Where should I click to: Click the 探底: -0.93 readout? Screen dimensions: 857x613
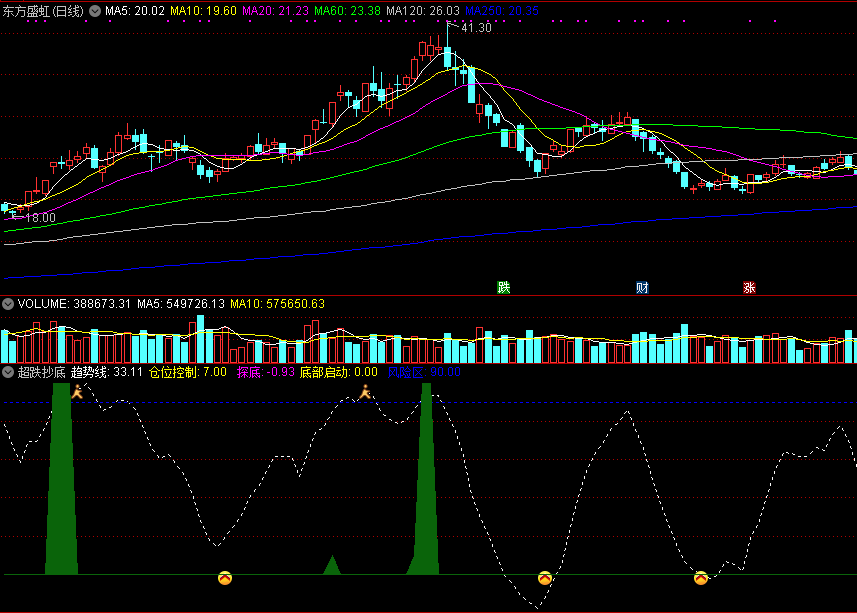(266, 373)
